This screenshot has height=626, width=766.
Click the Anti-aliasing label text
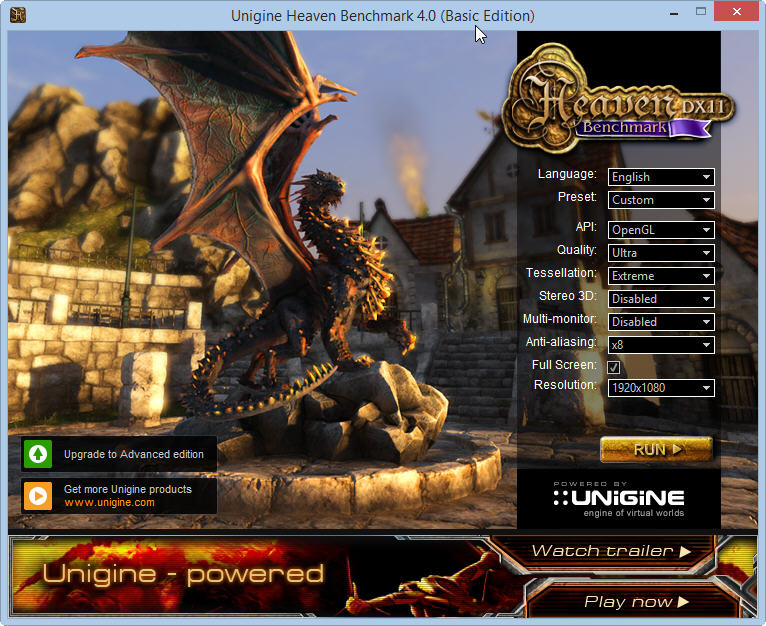coord(561,342)
